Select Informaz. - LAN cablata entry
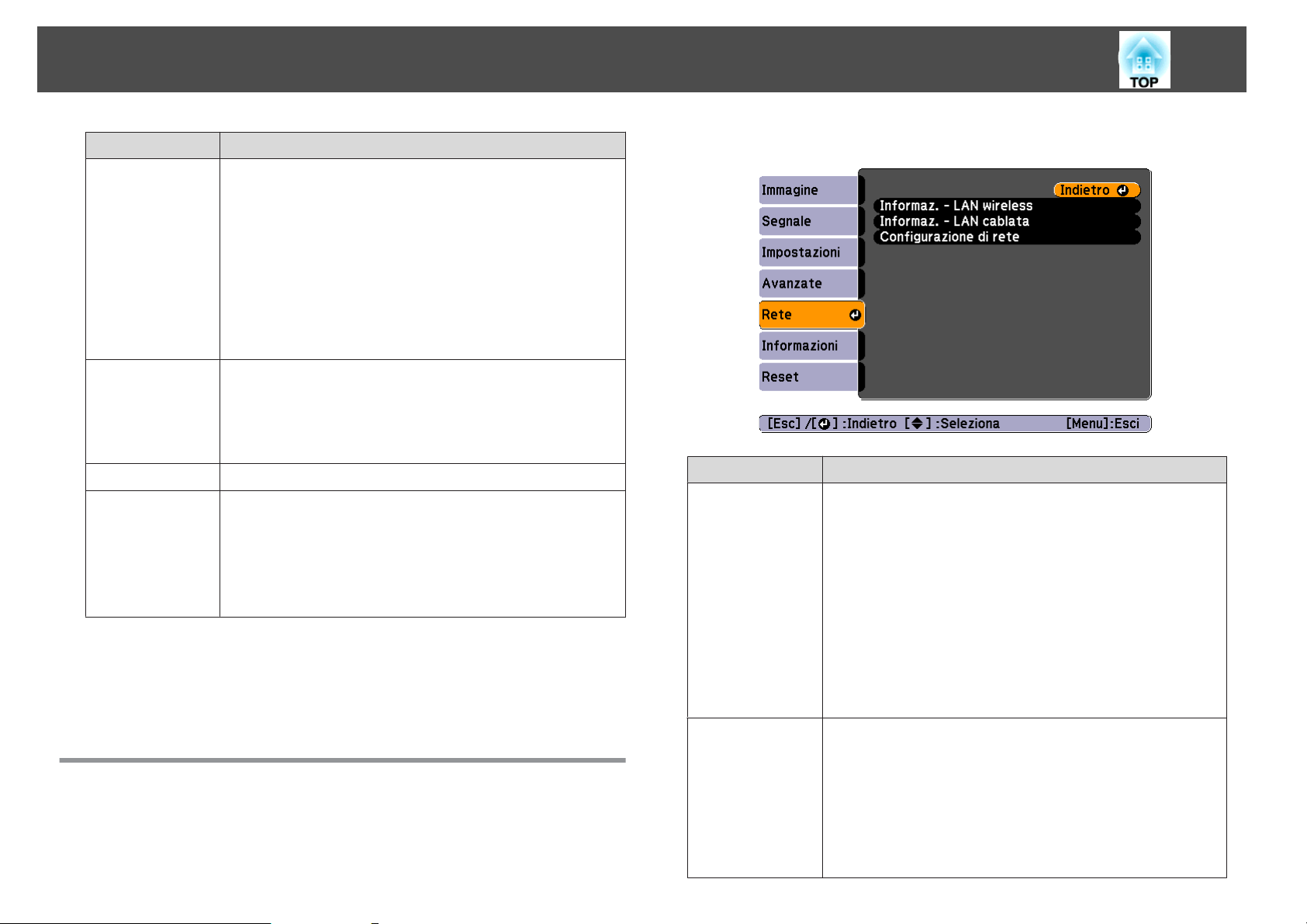Image resolution: width=1307 pixels, height=924 pixels. point(1007,221)
